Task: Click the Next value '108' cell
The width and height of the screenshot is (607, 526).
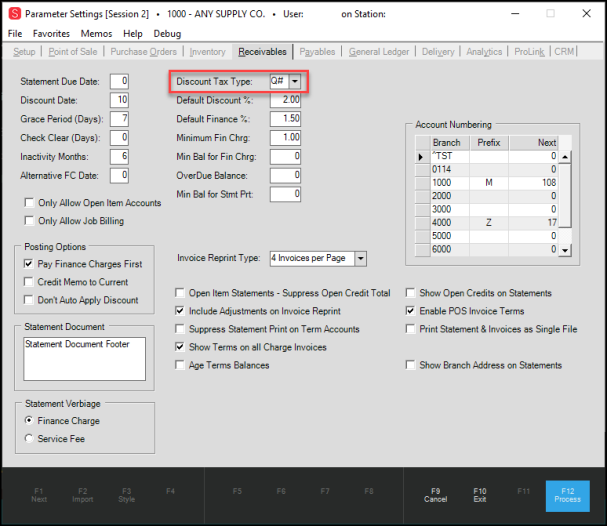Action: (533, 182)
